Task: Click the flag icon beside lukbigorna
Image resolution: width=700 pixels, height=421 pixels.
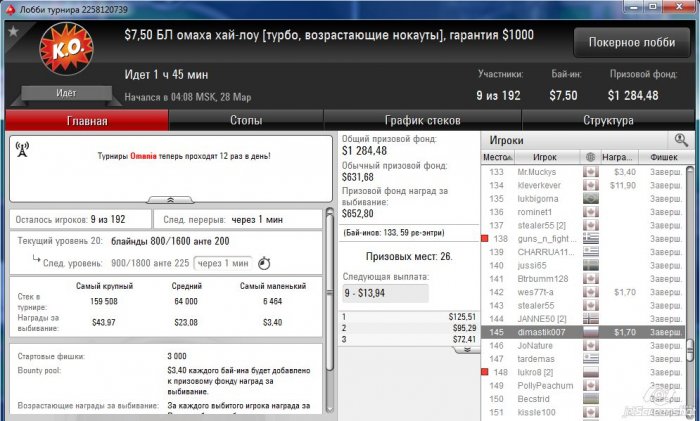Action: click(x=591, y=199)
